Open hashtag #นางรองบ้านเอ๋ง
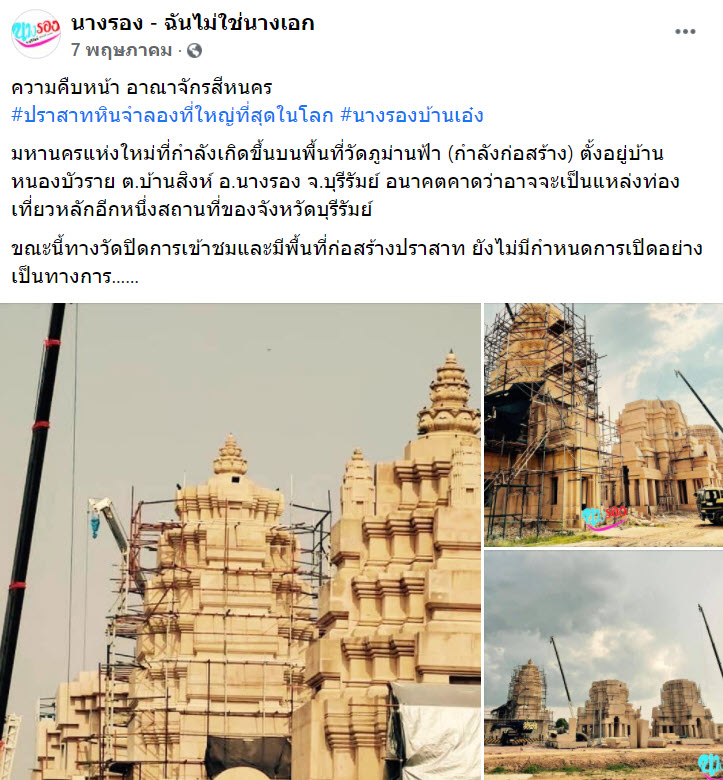The width and height of the screenshot is (723, 780). pos(412,115)
